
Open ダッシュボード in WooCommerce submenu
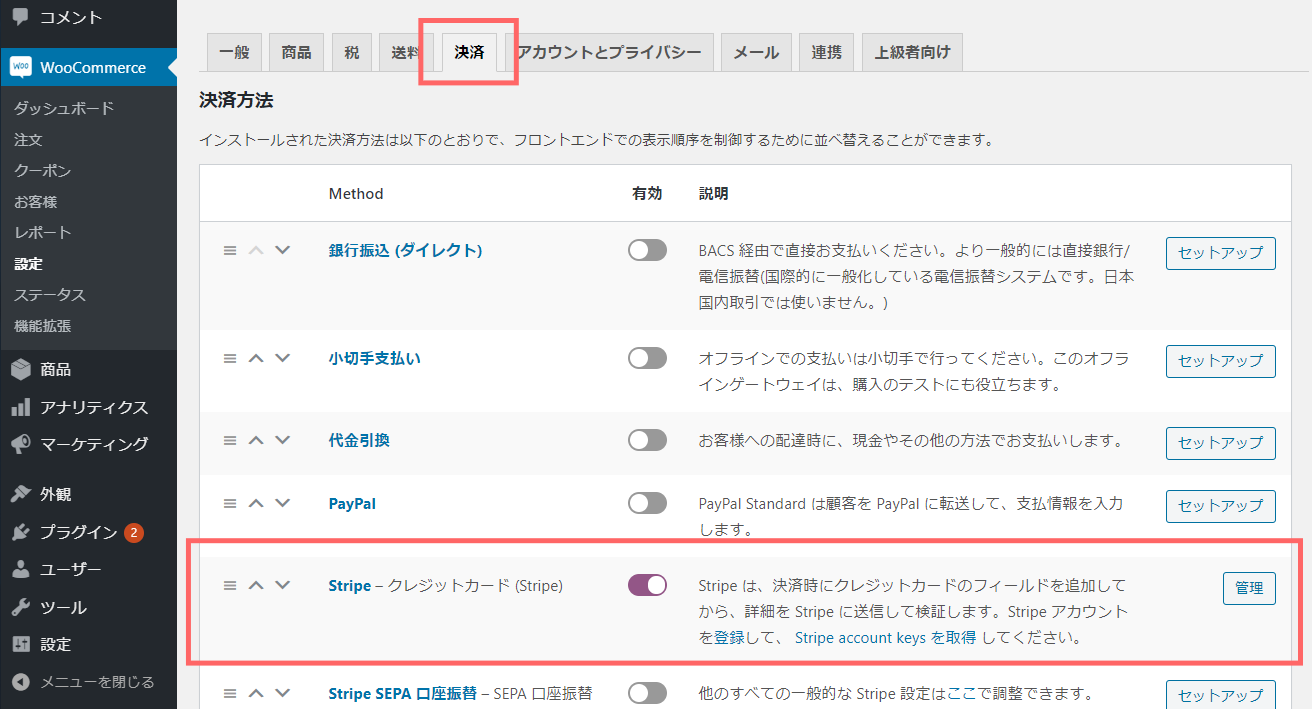click(64, 108)
